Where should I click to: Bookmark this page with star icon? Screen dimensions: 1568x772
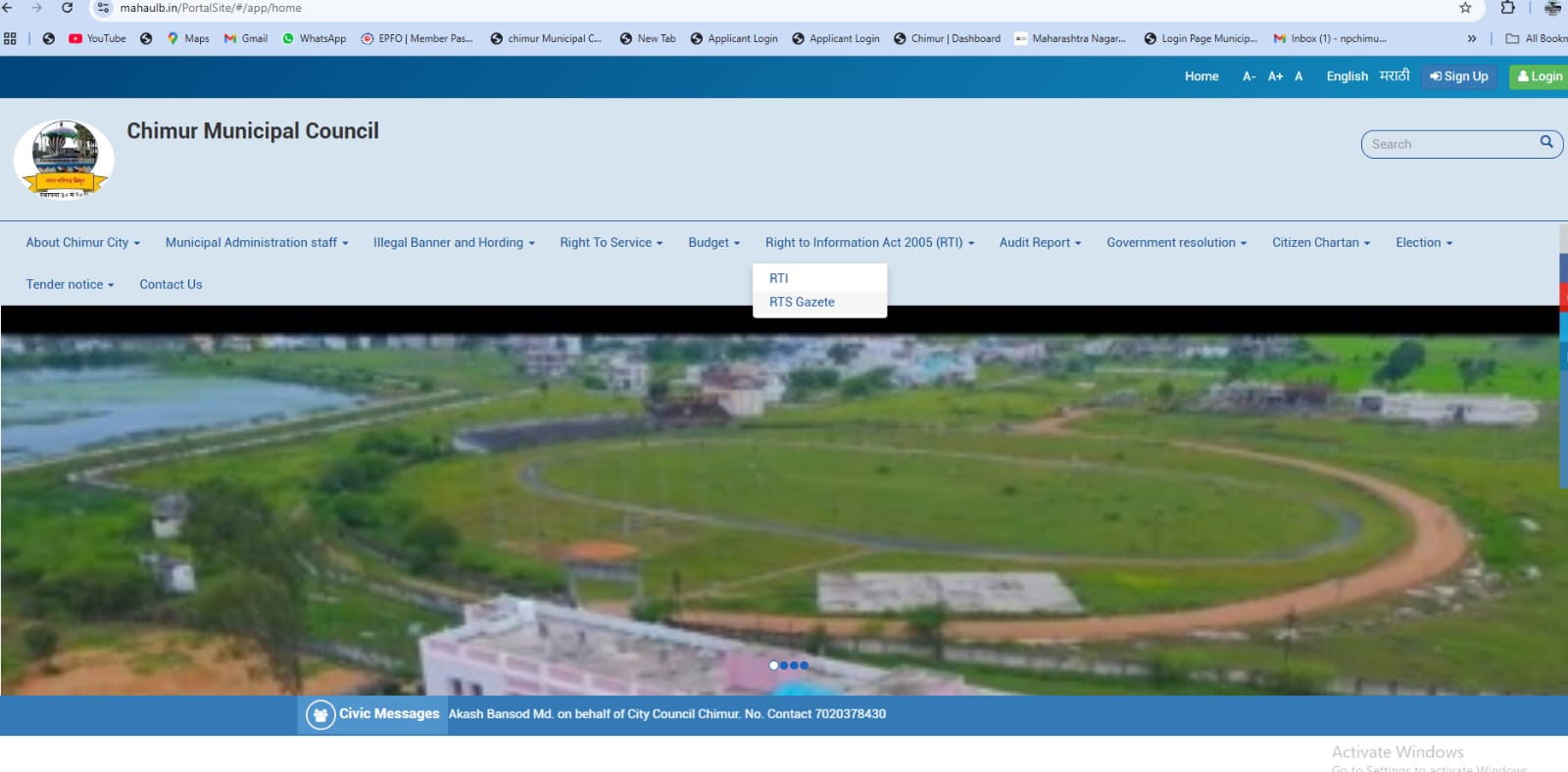[x=1465, y=8]
